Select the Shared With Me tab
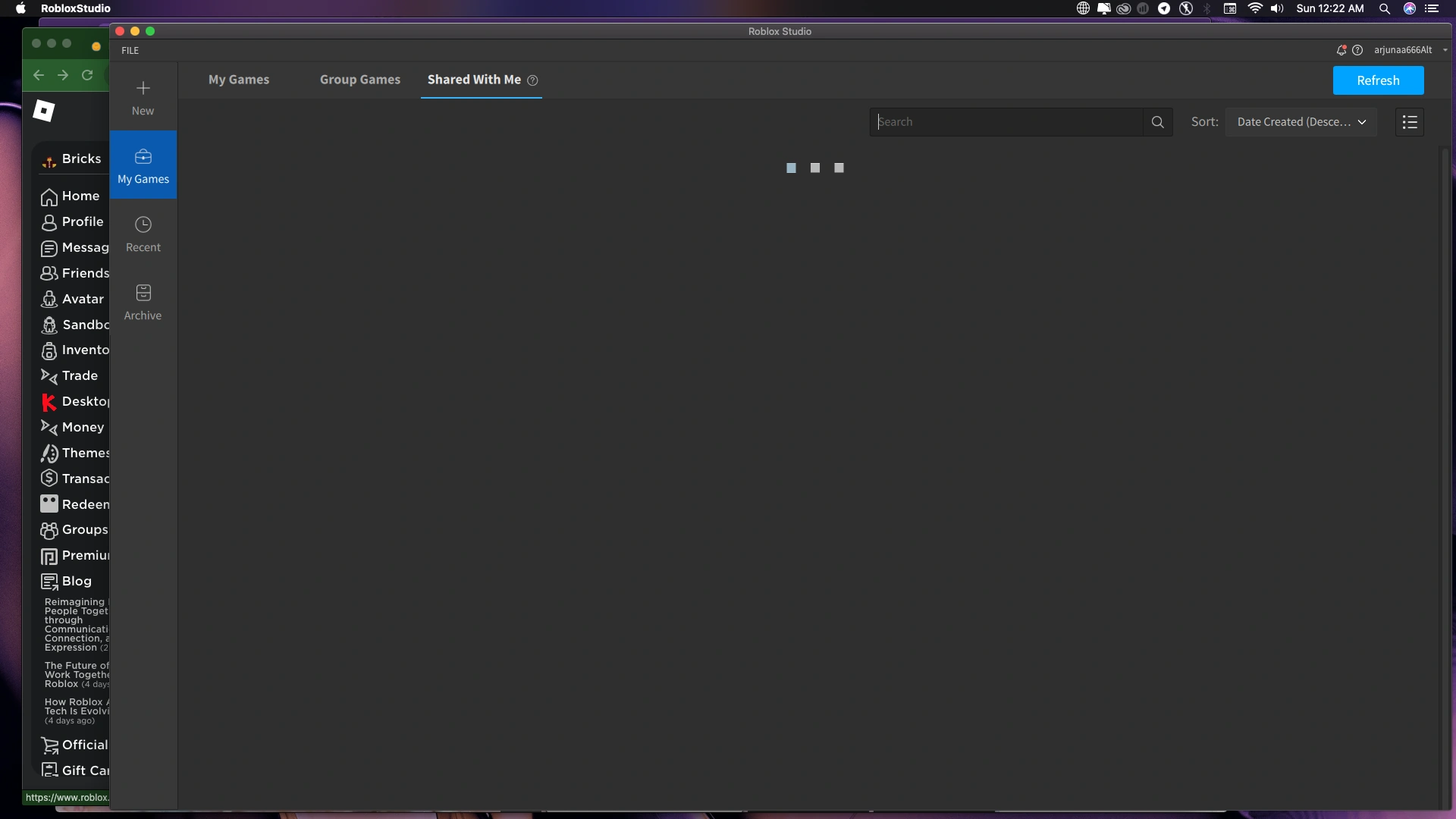This screenshot has height=819, width=1456. (x=474, y=80)
